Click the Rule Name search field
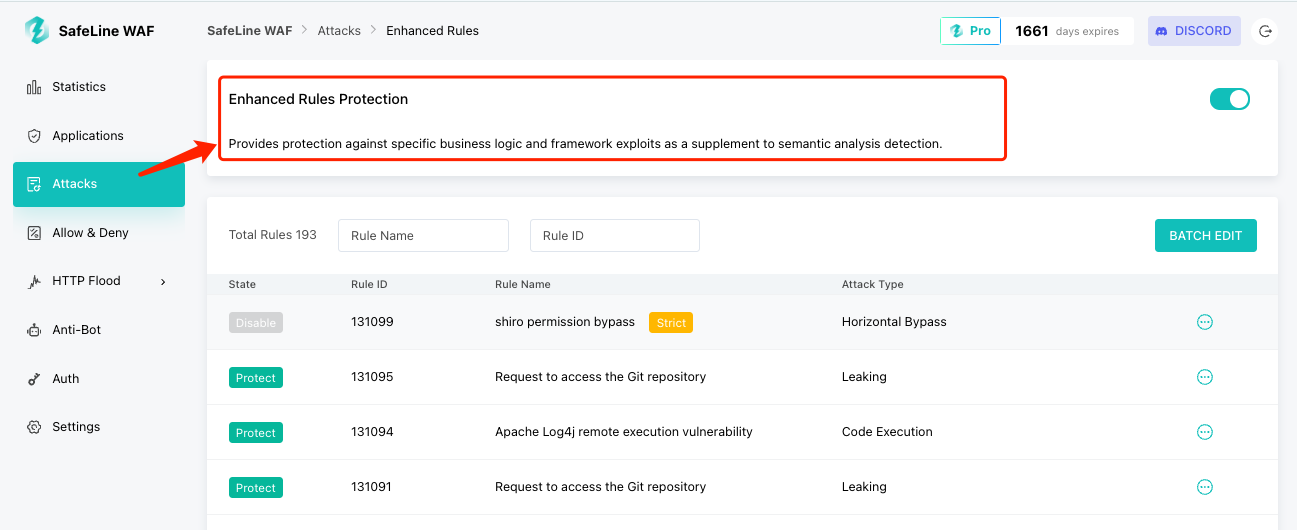Image resolution: width=1297 pixels, height=530 pixels. 423,236
